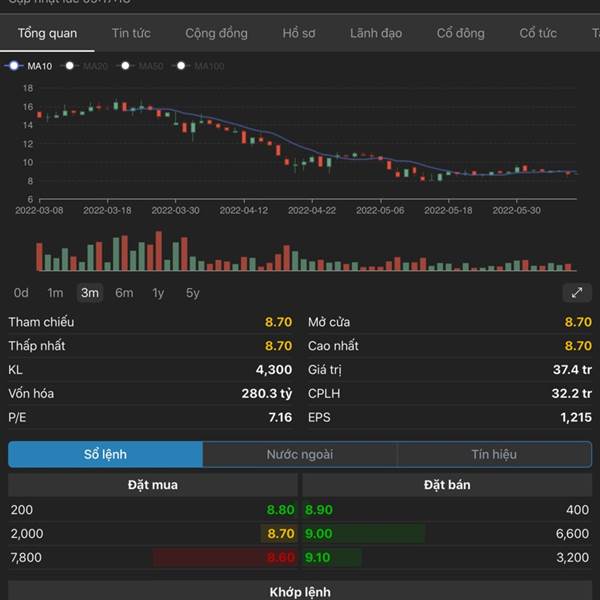Click the 400 ask volume
600x600 pixels.
[577, 510]
